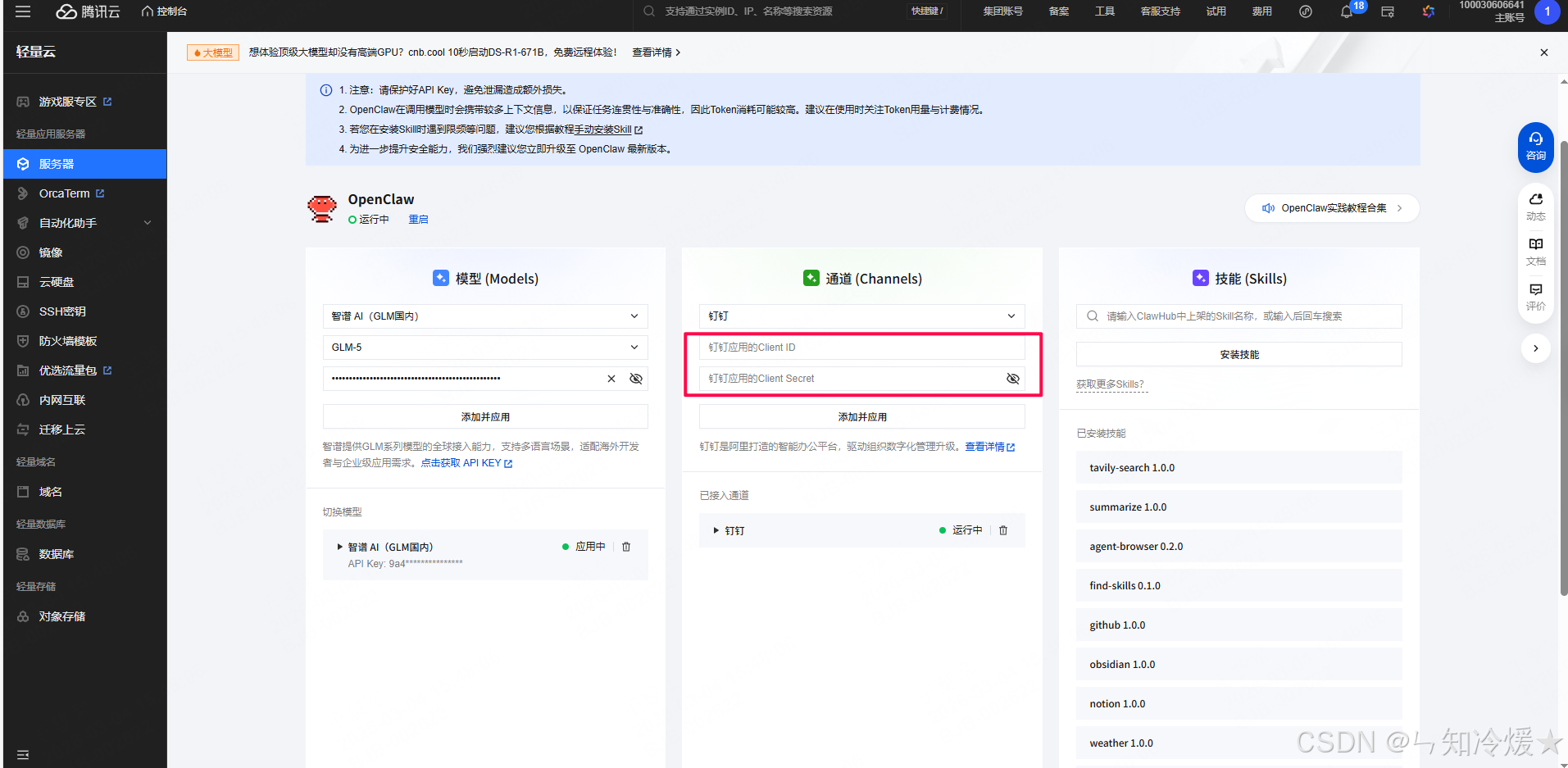This screenshot has width=1568, height=768.
Task: Open the hamburger navigation menu
Action: coord(23,11)
